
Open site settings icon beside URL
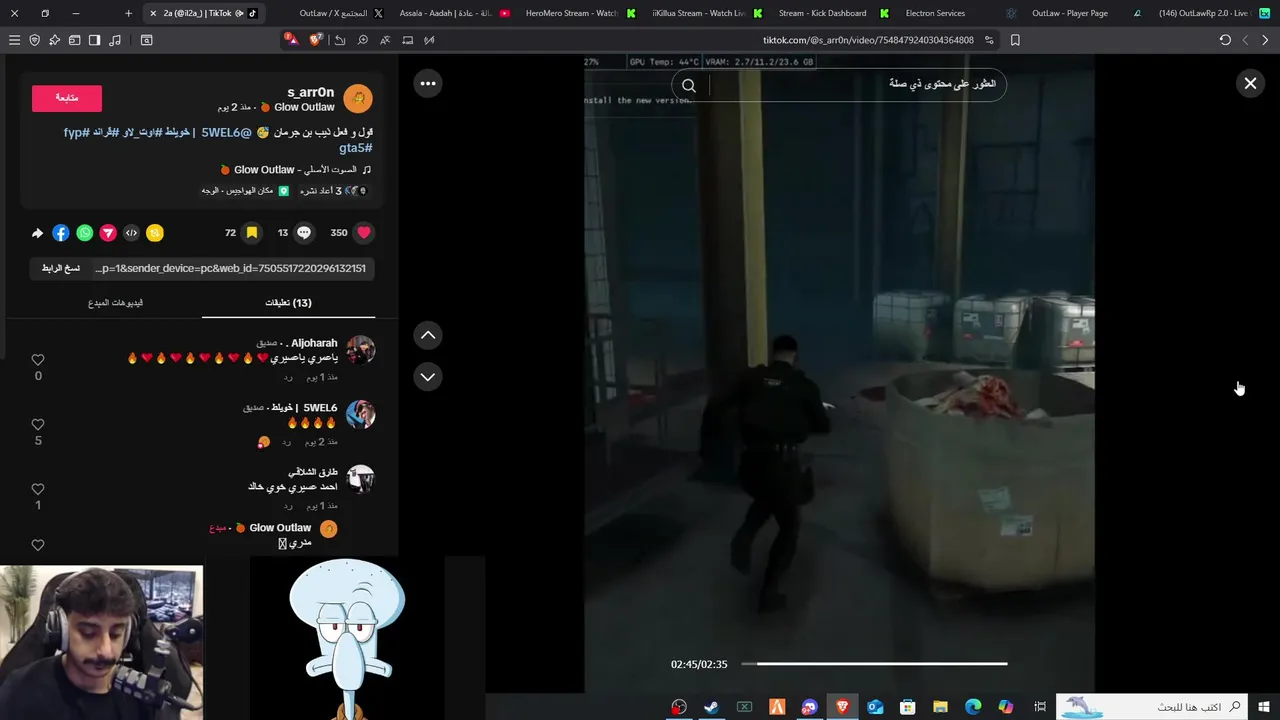989,40
